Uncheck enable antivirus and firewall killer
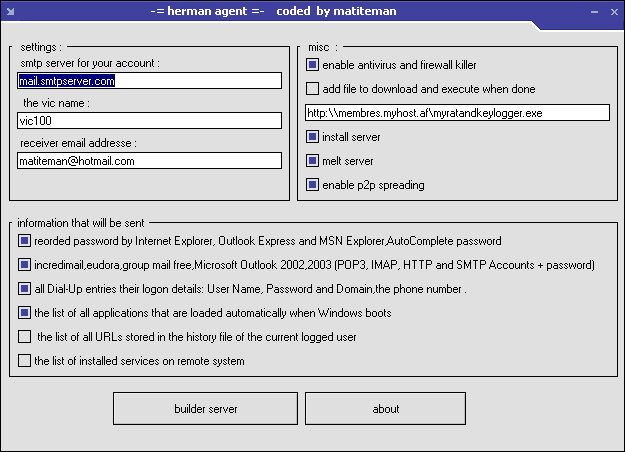This screenshot has height=452, width=625. (313, 65)
